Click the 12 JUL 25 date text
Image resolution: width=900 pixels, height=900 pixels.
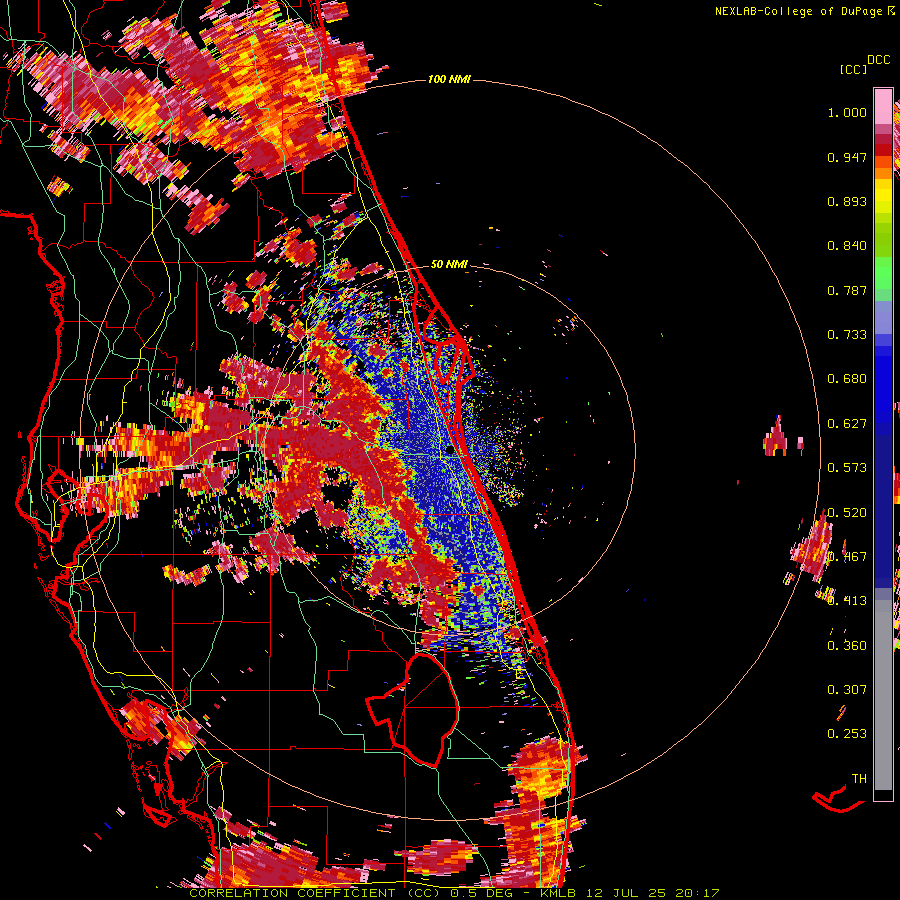point(626,893)
